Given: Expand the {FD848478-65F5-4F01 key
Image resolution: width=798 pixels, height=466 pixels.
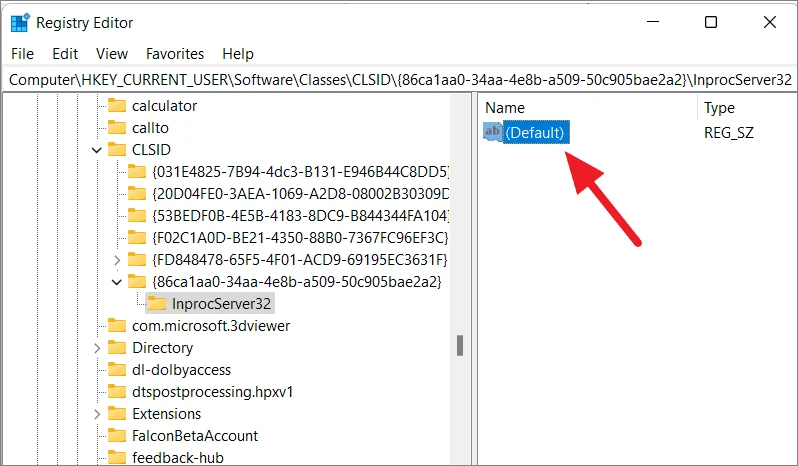Looking at the screenshot, I should [117, 260].
